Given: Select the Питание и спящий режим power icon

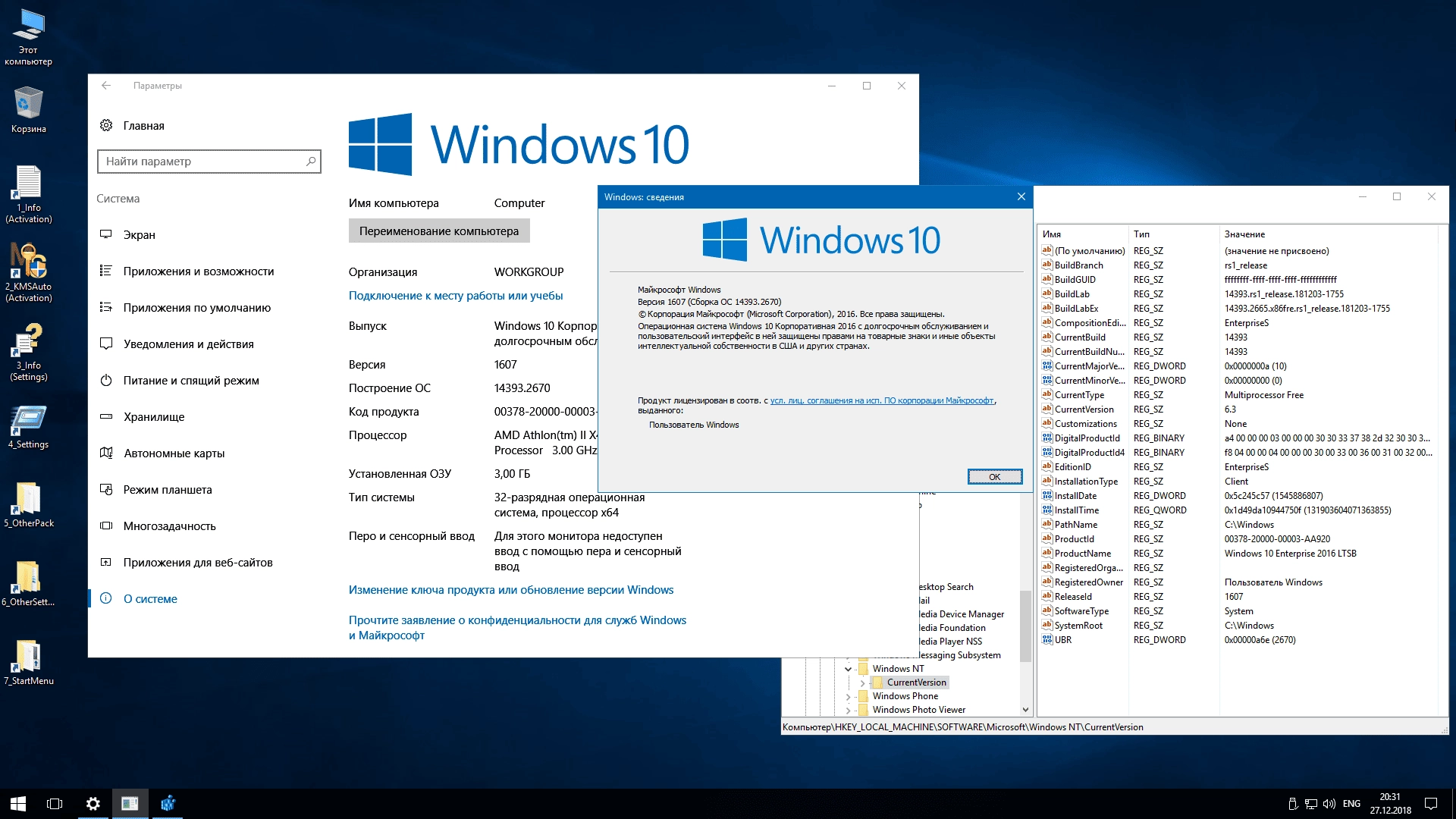Looking at the screenshot, I should 106,380.
